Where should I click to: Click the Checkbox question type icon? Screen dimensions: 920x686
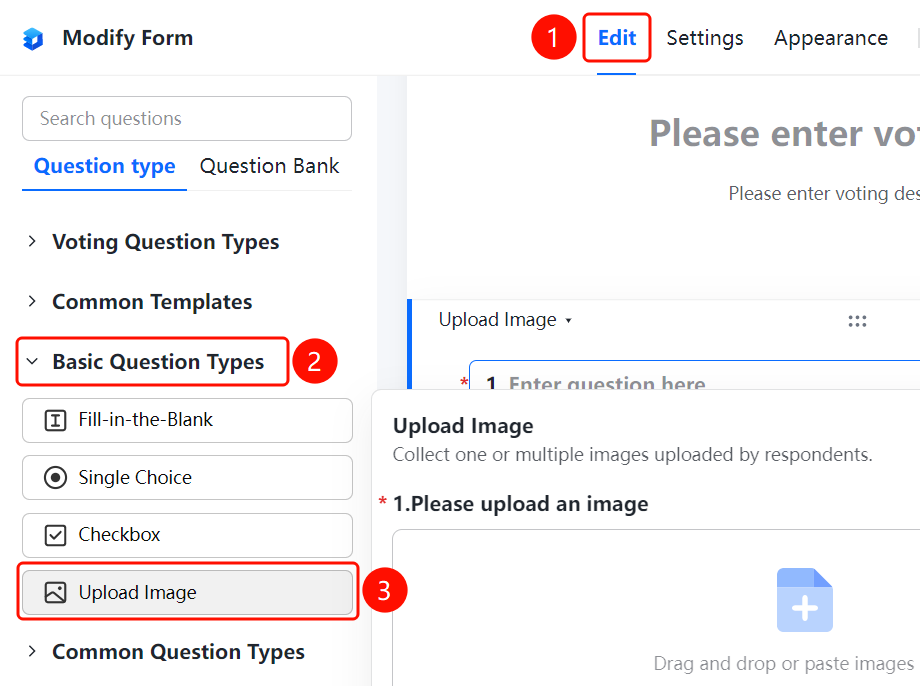[x=55, y=535]
